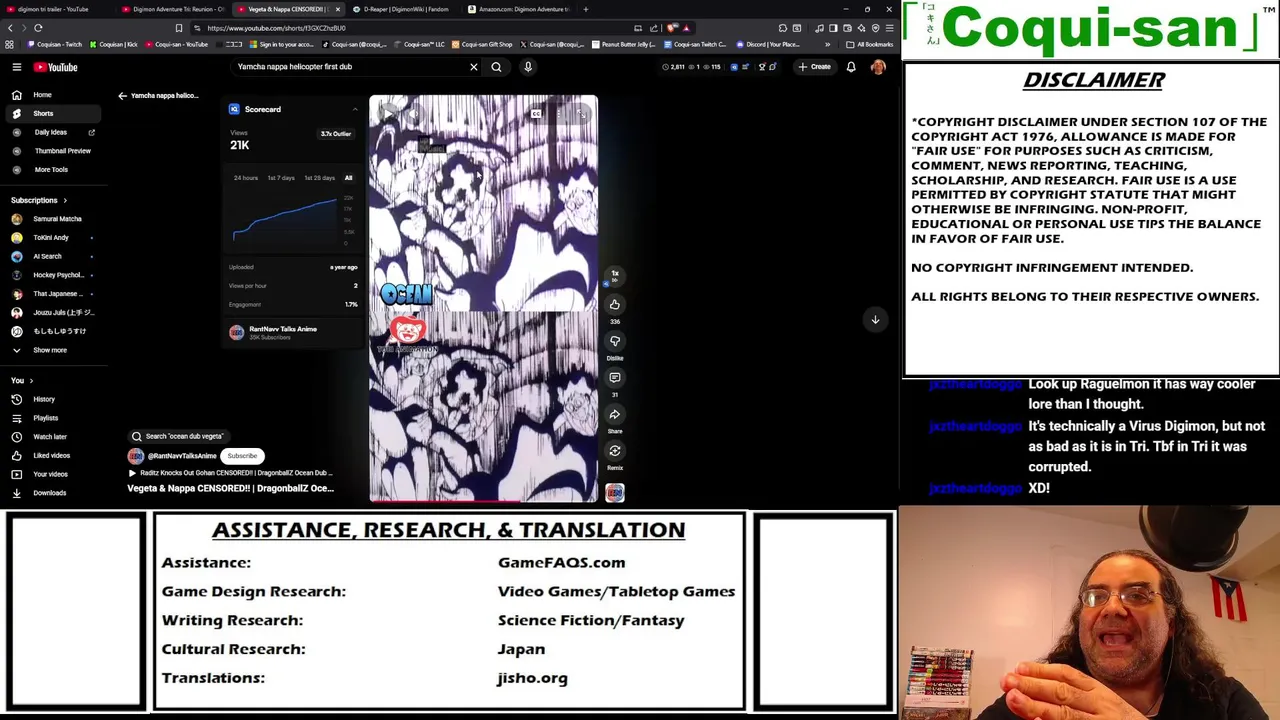Image resolution: width=1280 pixels, height=720 pixels.
Task: Open the Create upload menu
Action: click(x=814, y=67)
